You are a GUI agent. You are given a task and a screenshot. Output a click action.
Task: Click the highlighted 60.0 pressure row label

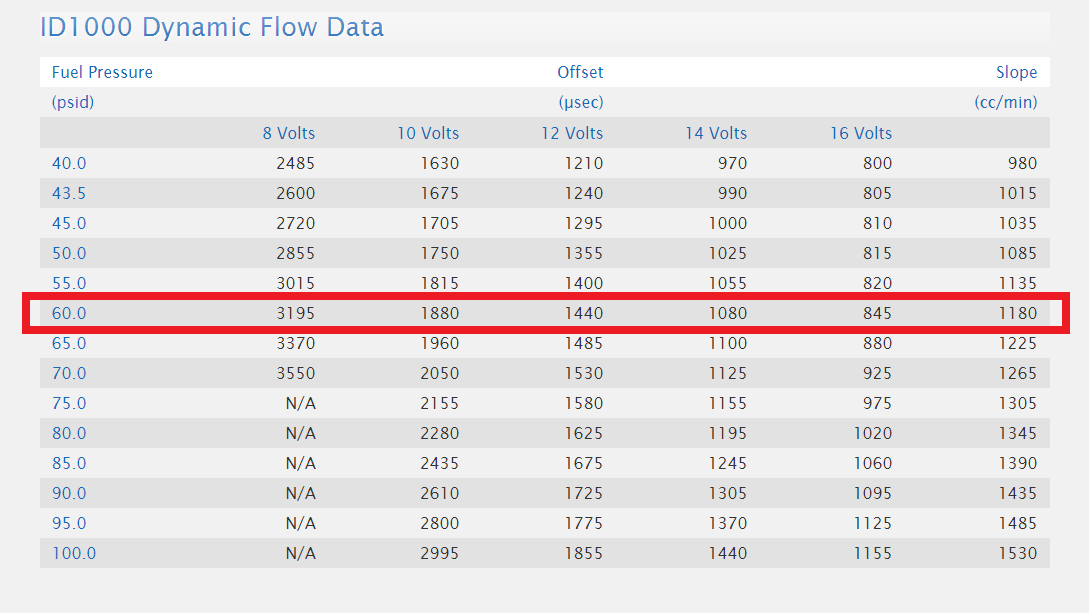[x=69, y=313]
